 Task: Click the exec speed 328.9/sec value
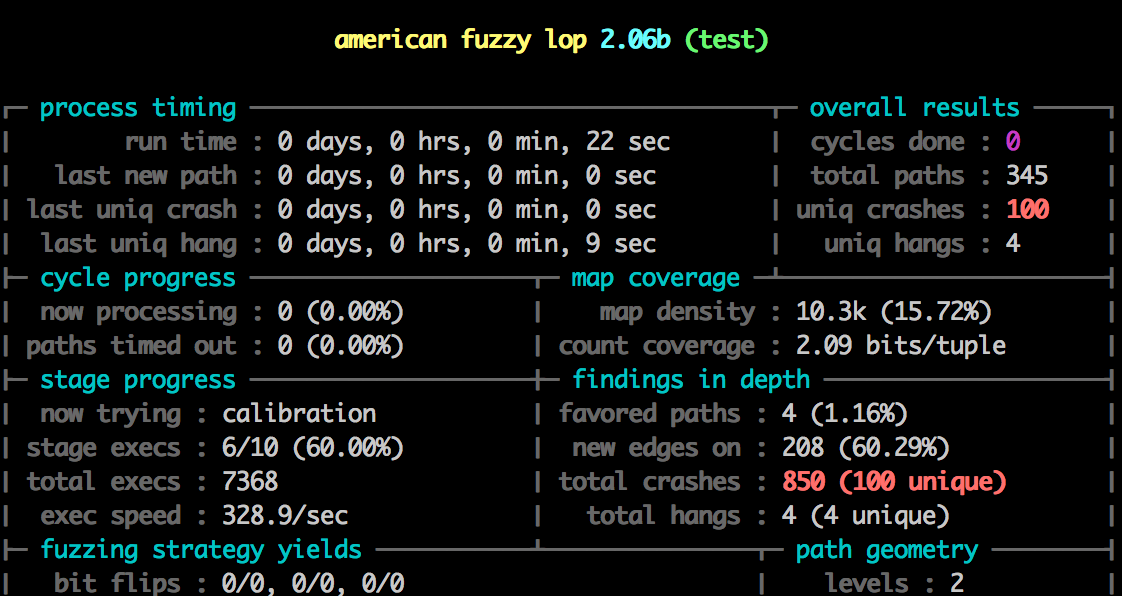[285, 516]
